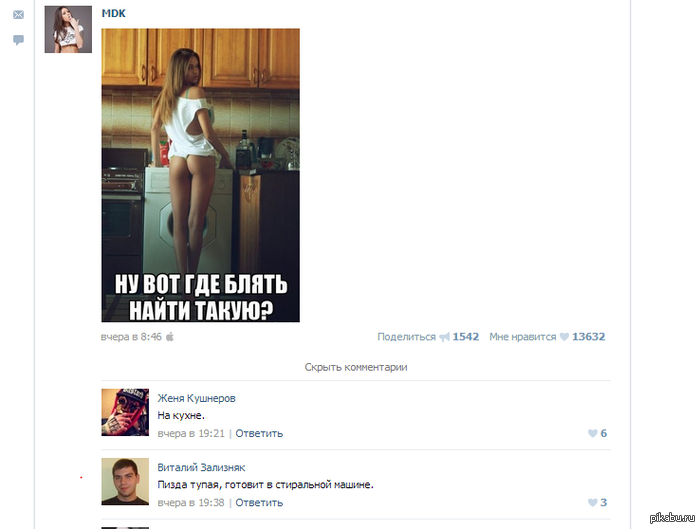This screenshot has height=529, width=700.
Task: Click the speech bubble comment icon
Action: 18,40
